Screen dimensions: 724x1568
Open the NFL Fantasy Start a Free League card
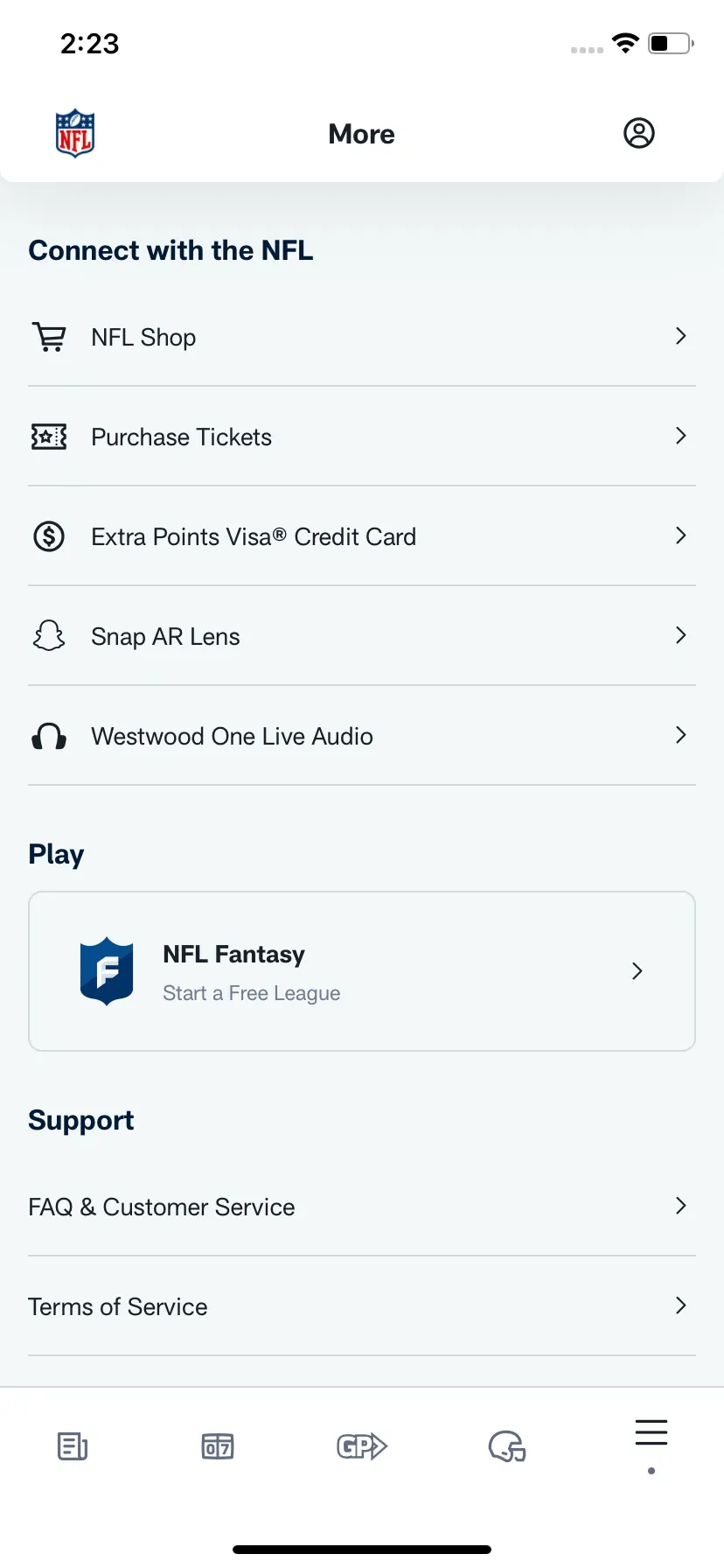[362, 971]
